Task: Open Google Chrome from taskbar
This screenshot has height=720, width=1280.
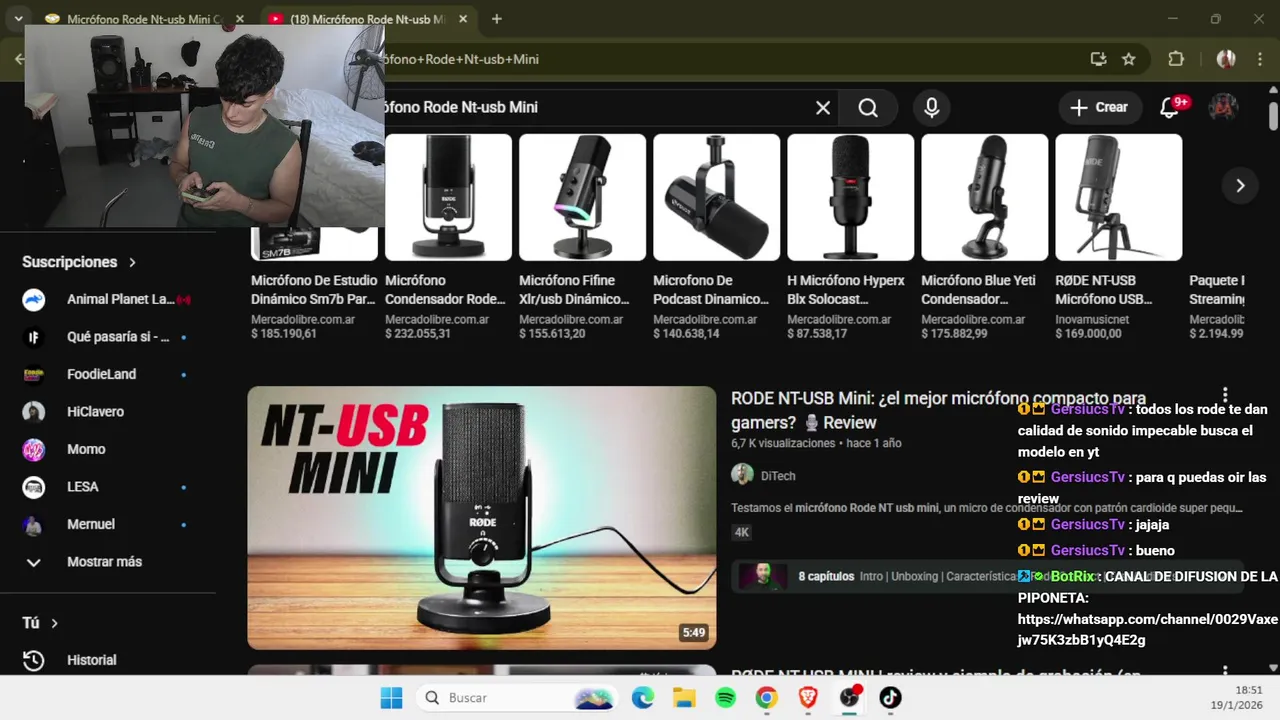Action: coord(767,698)
